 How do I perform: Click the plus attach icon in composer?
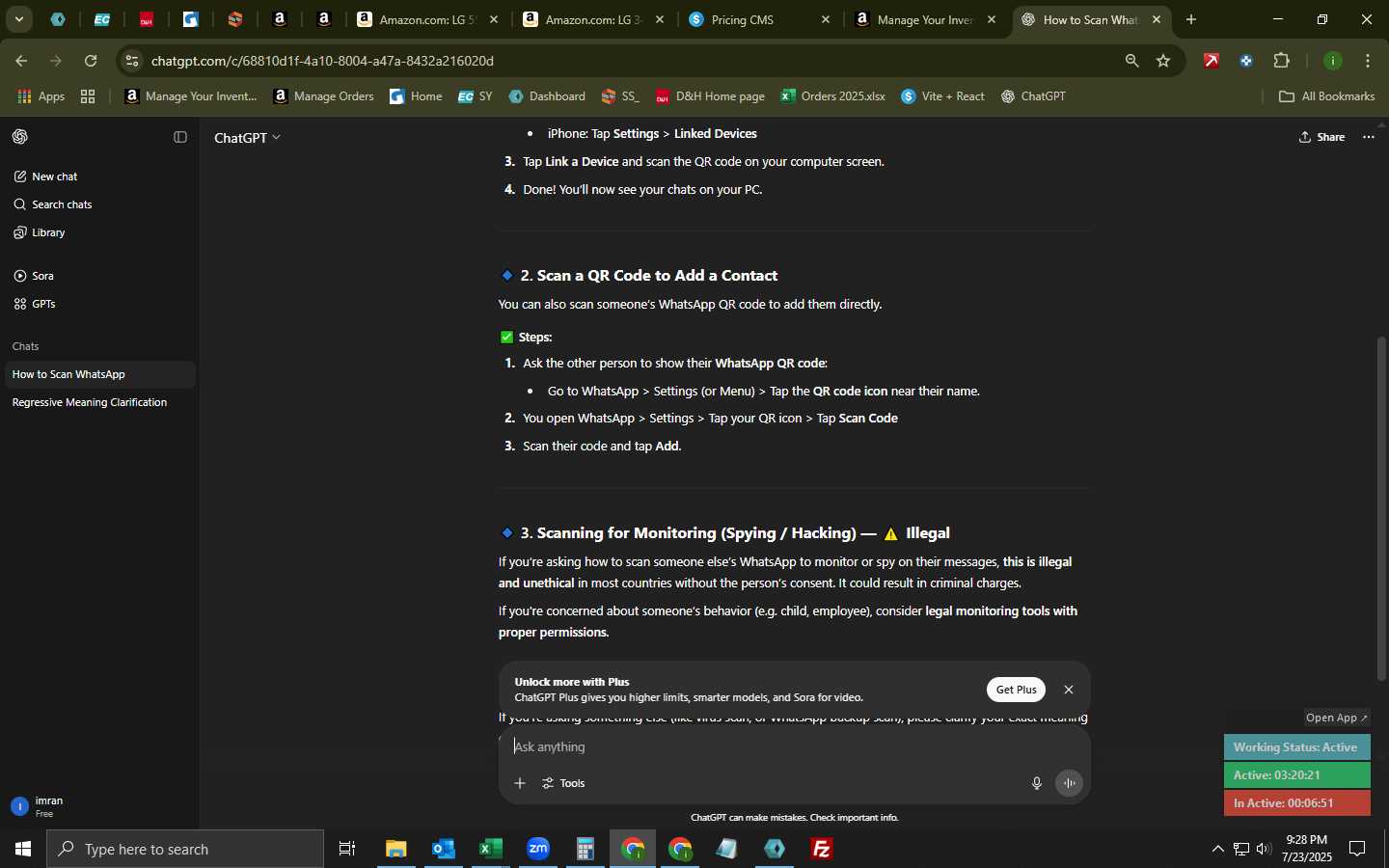(x=520, y=783)
